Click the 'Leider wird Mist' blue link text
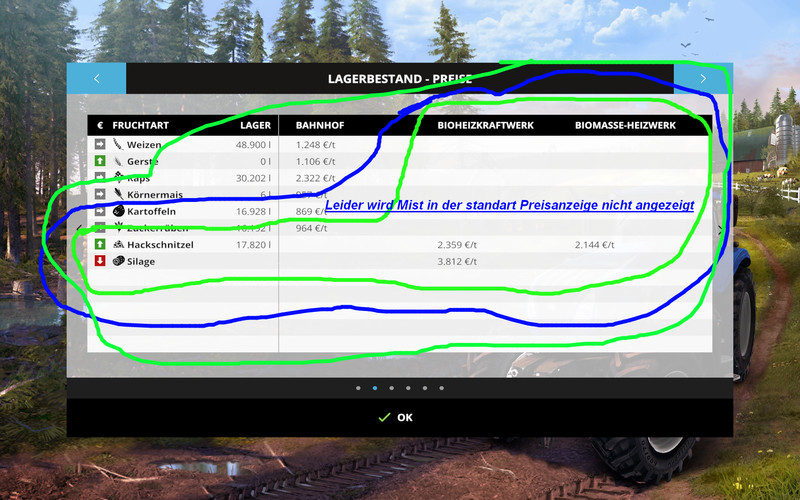The width and height of the screenshot is (800, 500). click(x=509, y=204)
